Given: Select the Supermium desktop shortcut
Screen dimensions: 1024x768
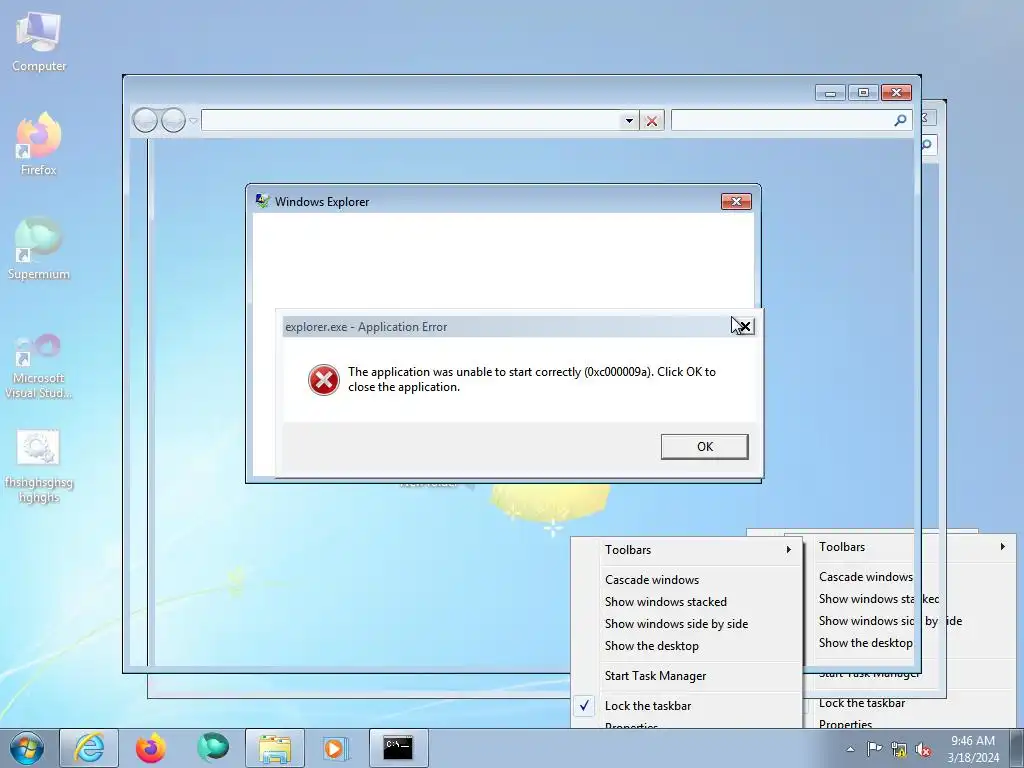Looking at the screenshot, I should pyautogui.click(x=39, y=249).
